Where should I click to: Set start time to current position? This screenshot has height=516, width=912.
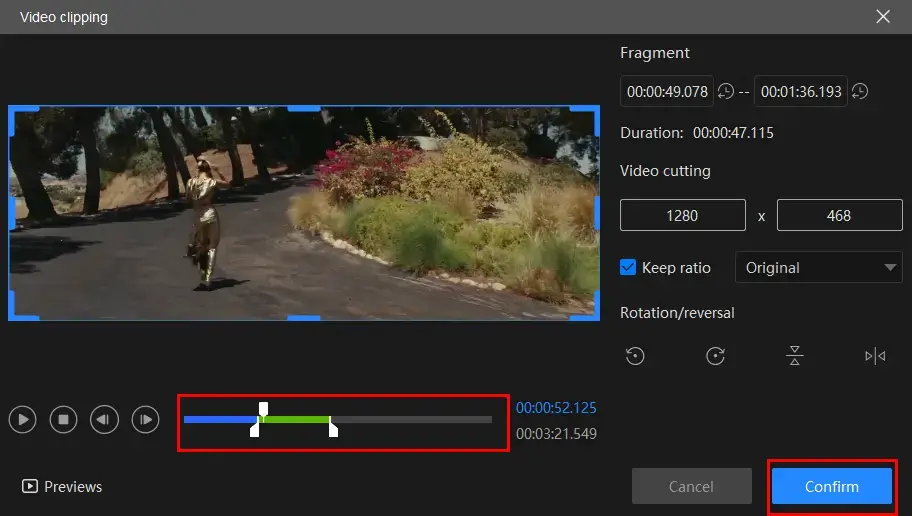pos(726,92)
